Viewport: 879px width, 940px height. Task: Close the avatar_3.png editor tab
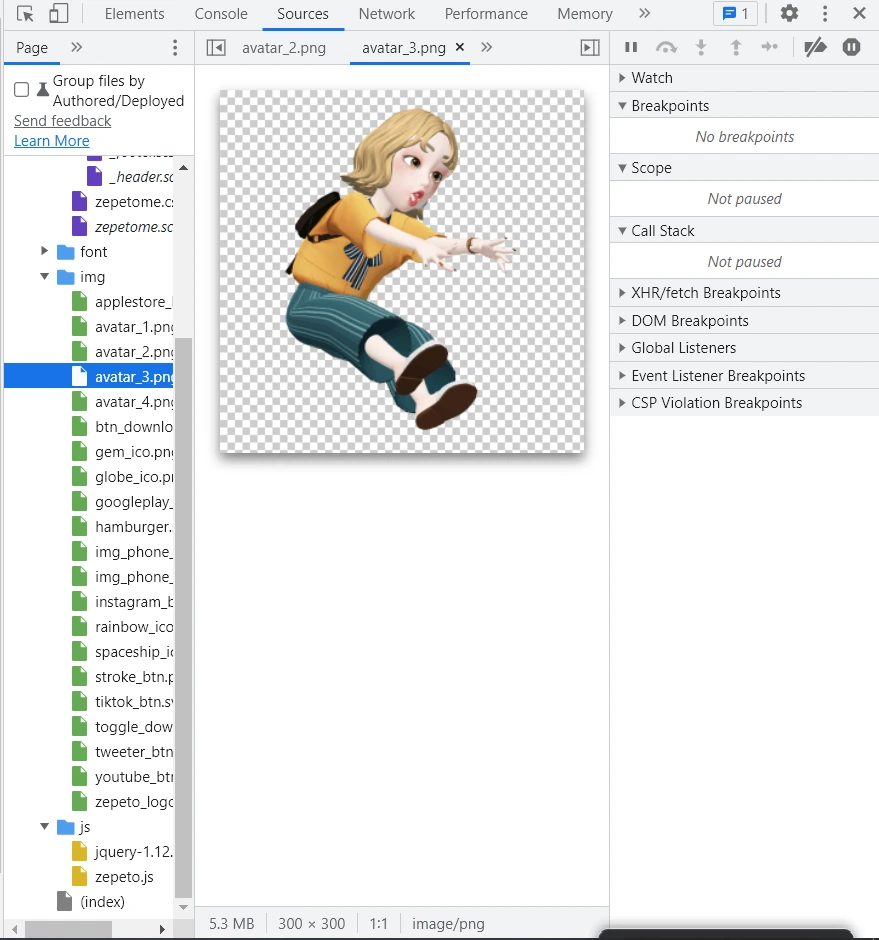coord(460,47)
